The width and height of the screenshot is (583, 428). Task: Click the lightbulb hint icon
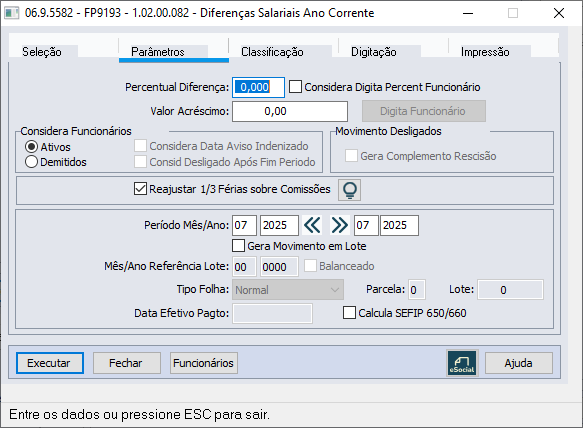pos(349,190)
